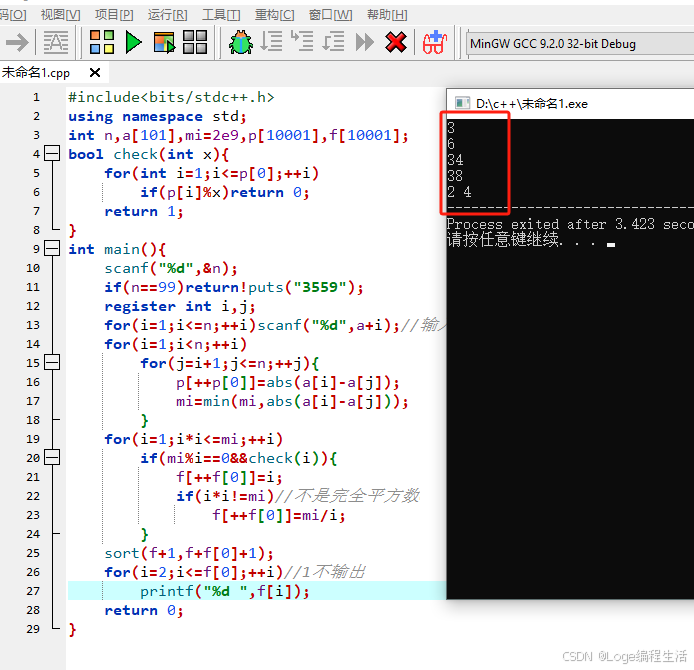Click 'scanf("%d",&n);' on line 10
This screenshot has width=694, height=670.
pos(171,268)
